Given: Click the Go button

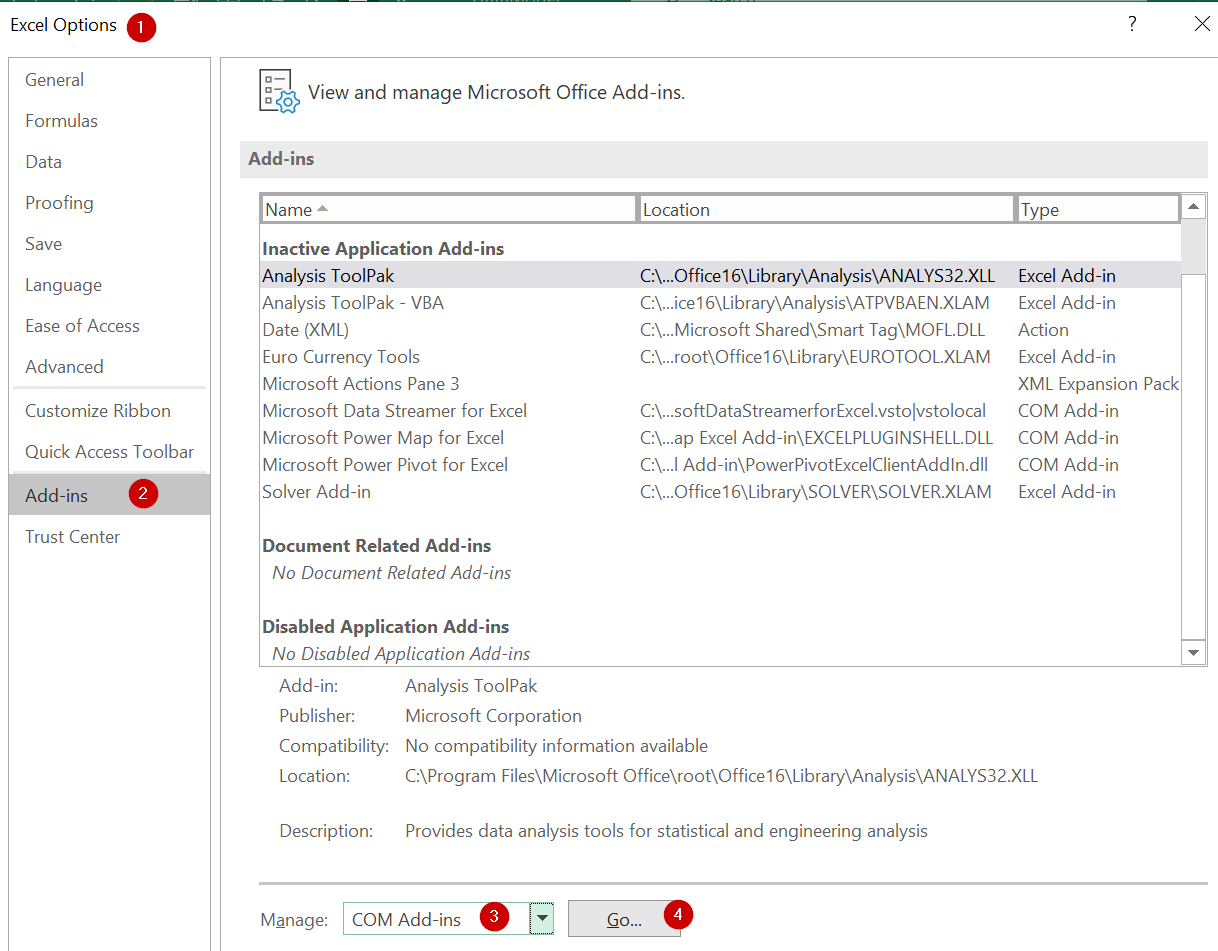Looking at the screenshot, I should tap(626, 917).
